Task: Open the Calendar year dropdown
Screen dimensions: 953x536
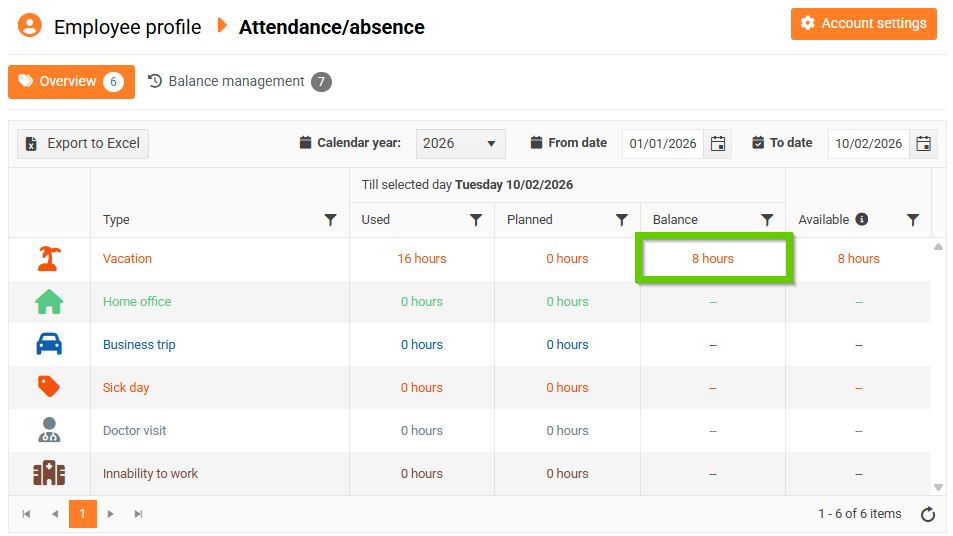Action: [460, 143]
